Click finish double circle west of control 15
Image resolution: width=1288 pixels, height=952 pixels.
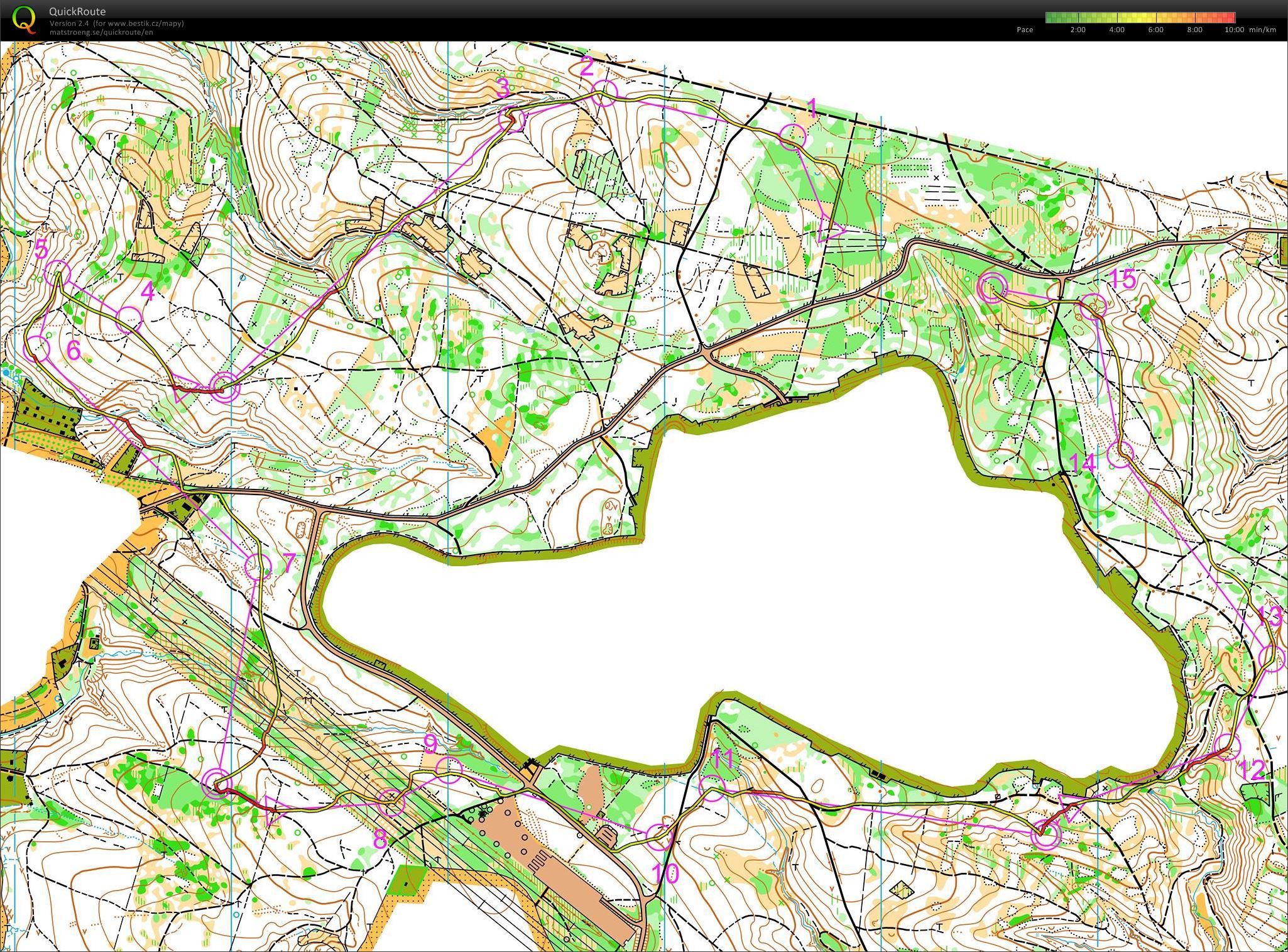(993, 287)
